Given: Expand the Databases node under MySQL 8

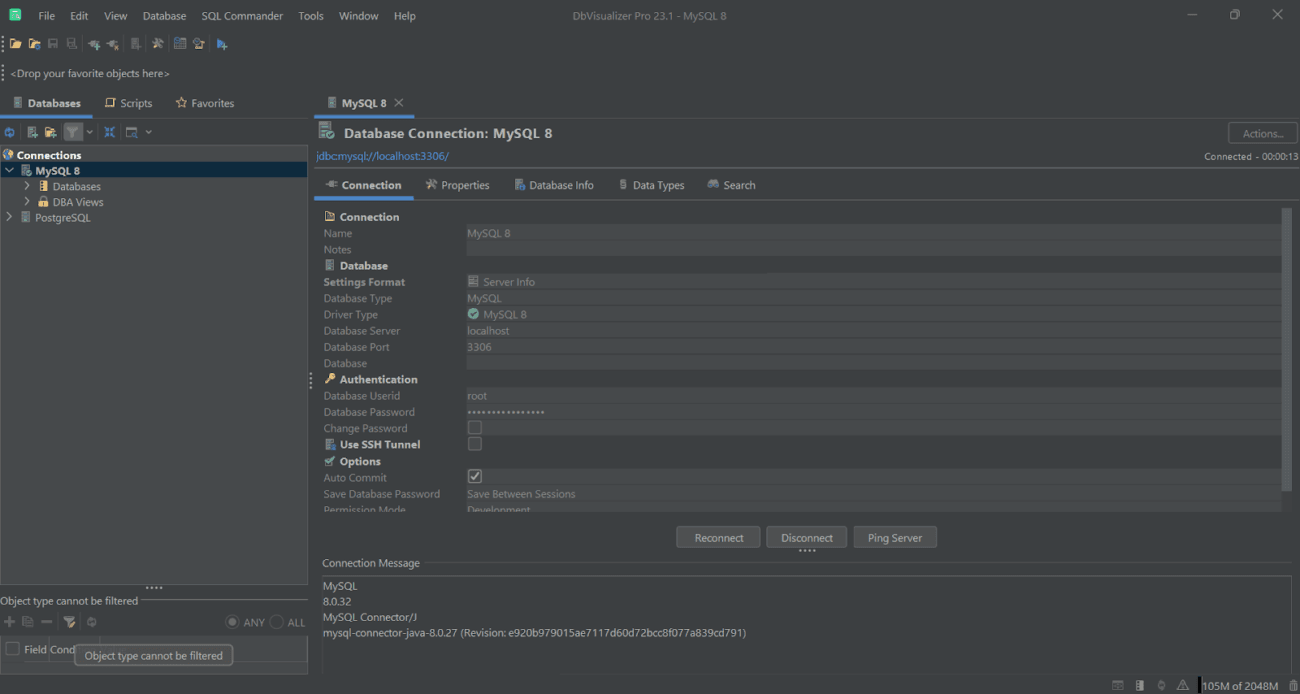Looking at the screenshot, I should (x=27, y=186).
